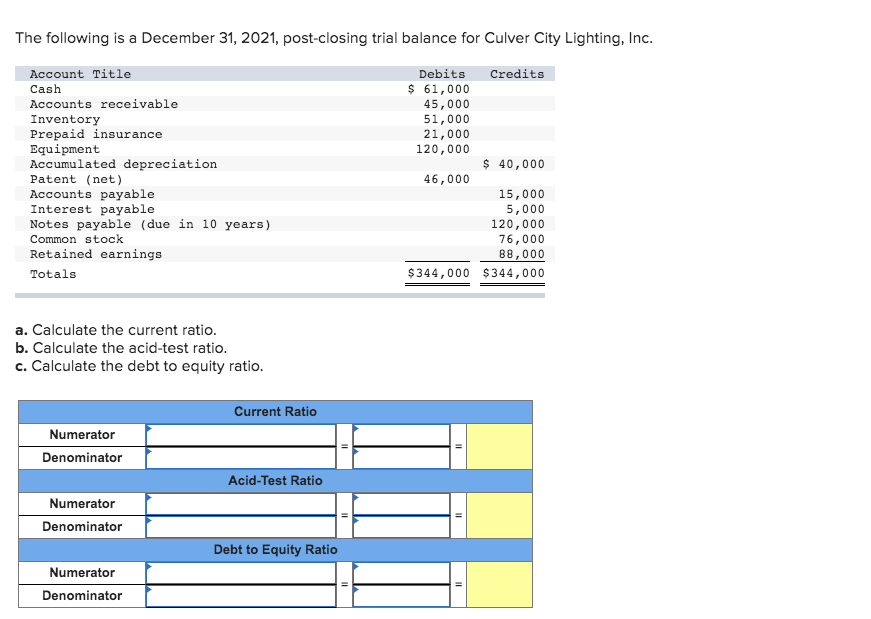
Task: Click the Debits column header
Action: [x=442, y=74]
